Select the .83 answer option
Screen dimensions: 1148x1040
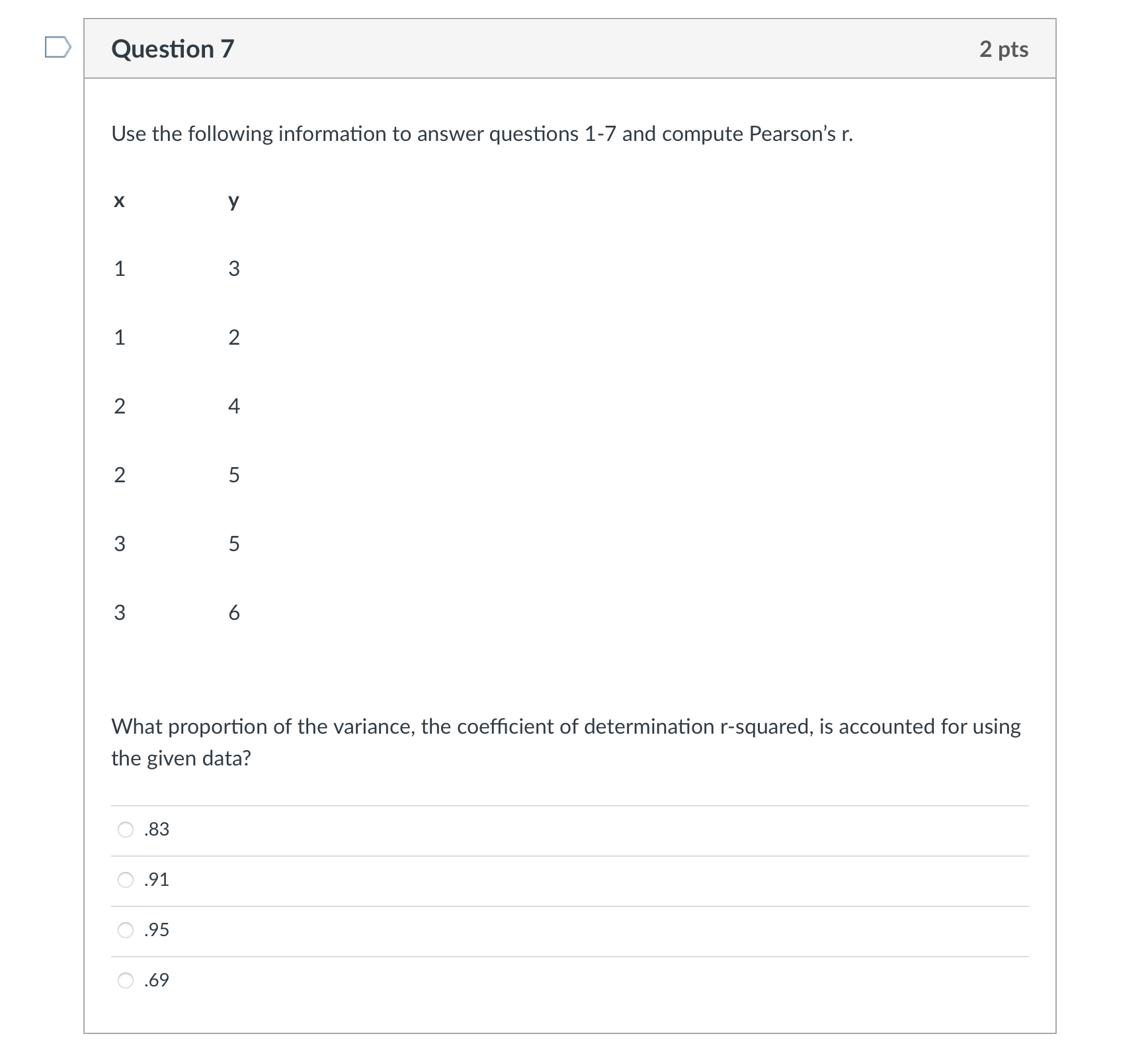126,830
